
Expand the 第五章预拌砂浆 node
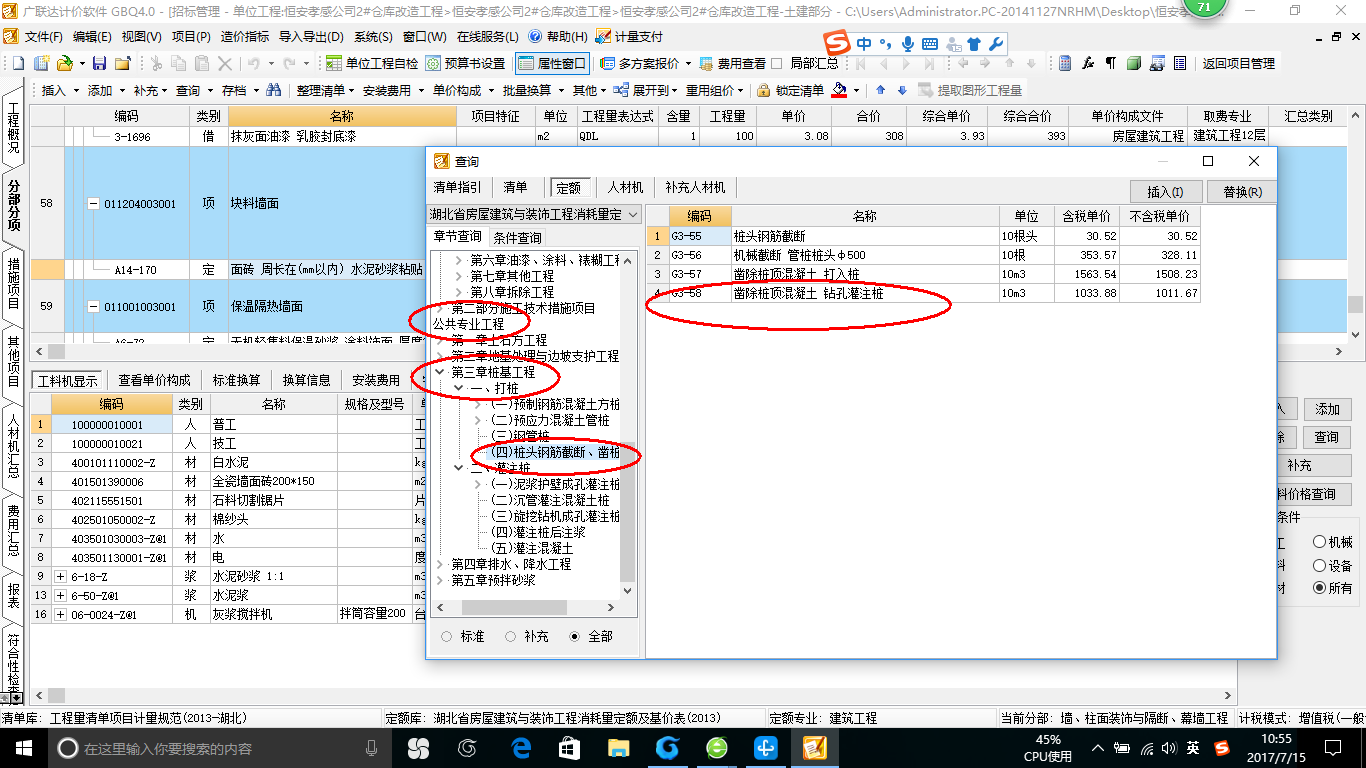[441, 580]
